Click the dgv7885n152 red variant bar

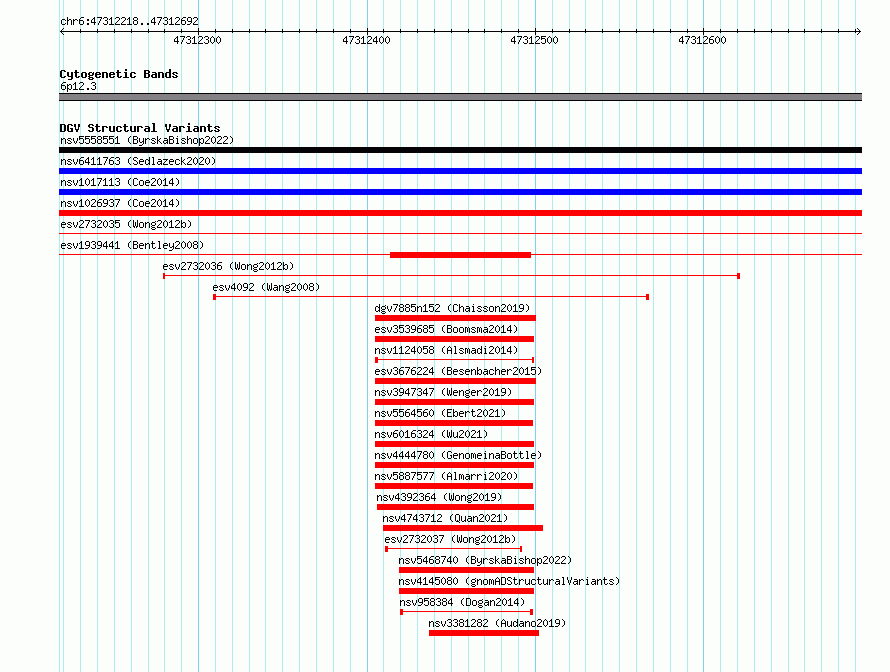pos(455,318)
